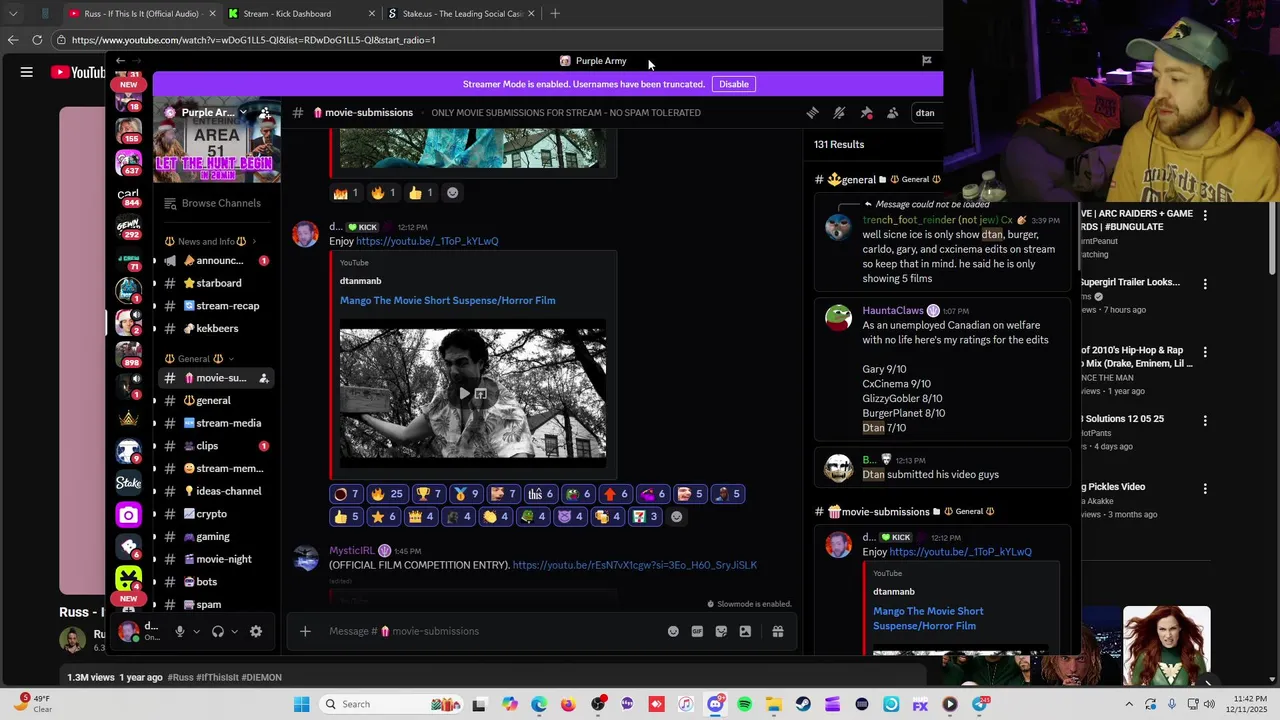Toggle notification settings bell in header
Viewport: 1280px width, 720px height.
point(839,113)
